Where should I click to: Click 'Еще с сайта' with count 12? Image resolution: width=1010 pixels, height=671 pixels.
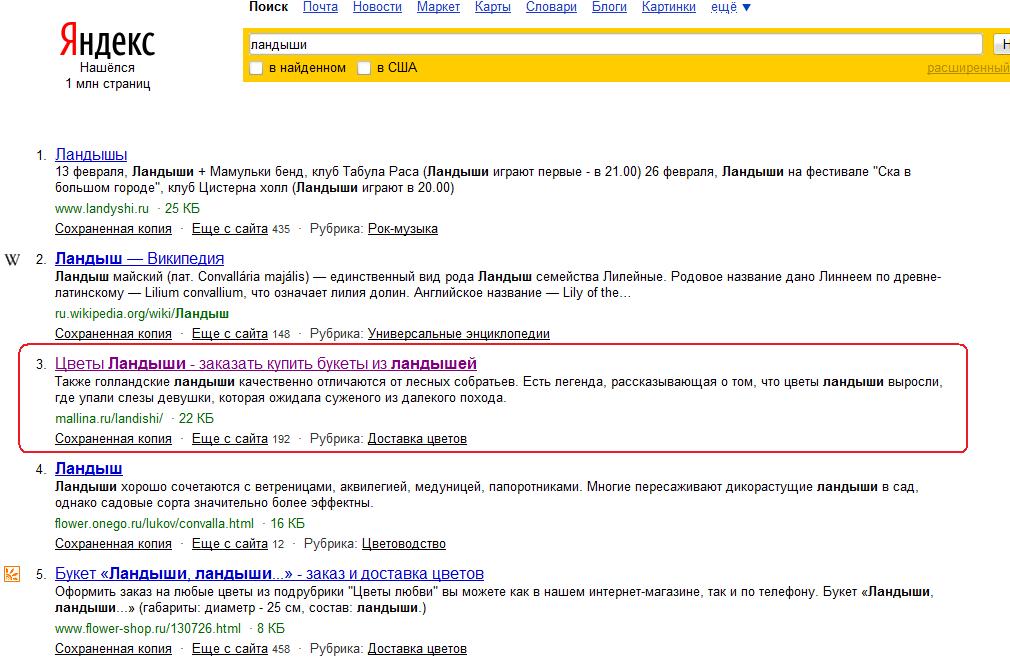pos(230,543)
